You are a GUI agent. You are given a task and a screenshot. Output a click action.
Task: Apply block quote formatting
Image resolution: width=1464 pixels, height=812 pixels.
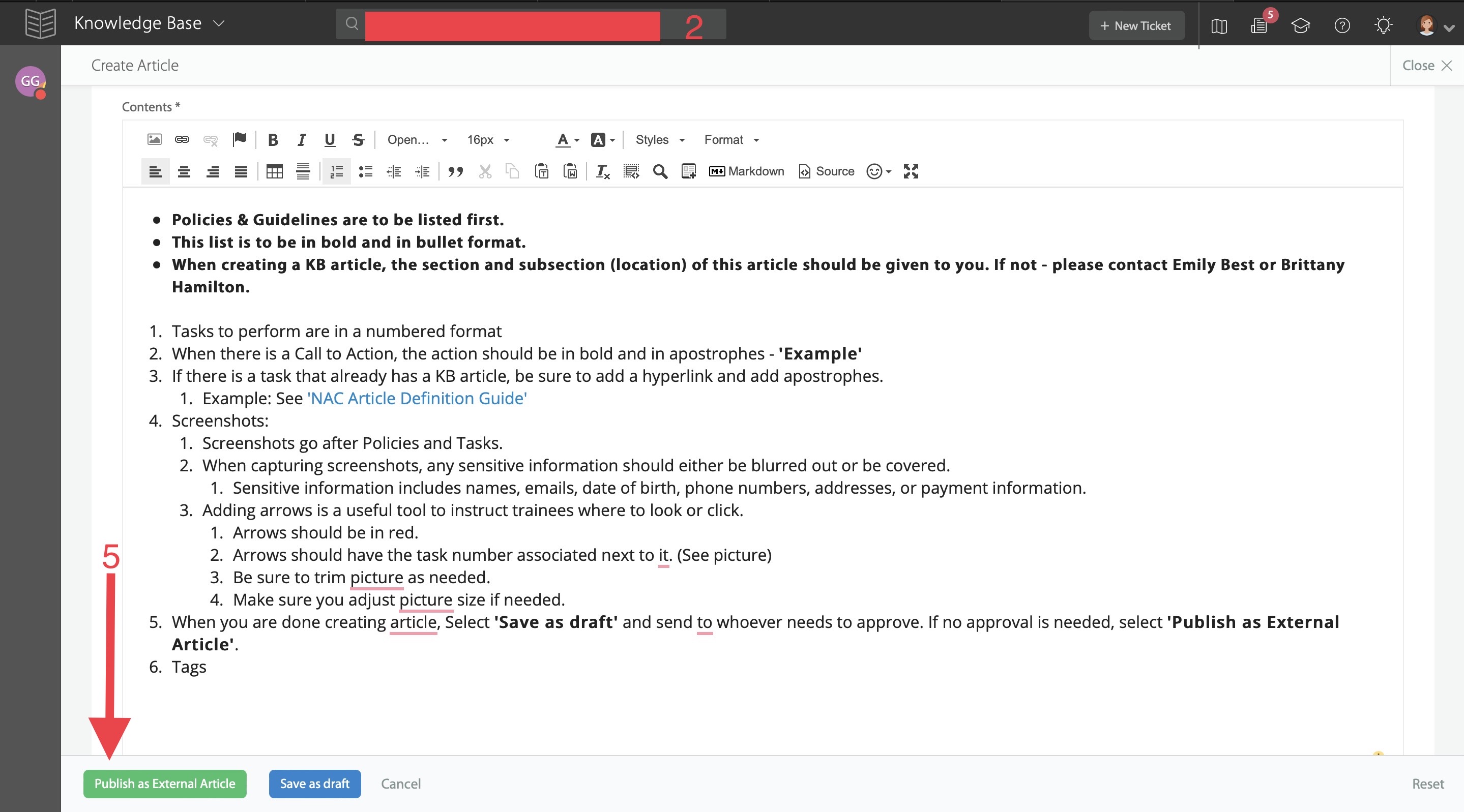click(455, 172)
